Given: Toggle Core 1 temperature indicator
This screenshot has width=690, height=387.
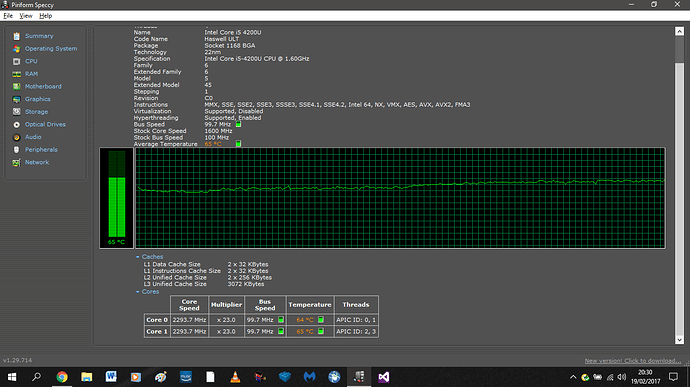Looking at the screenshot, I should click(321, 331).
